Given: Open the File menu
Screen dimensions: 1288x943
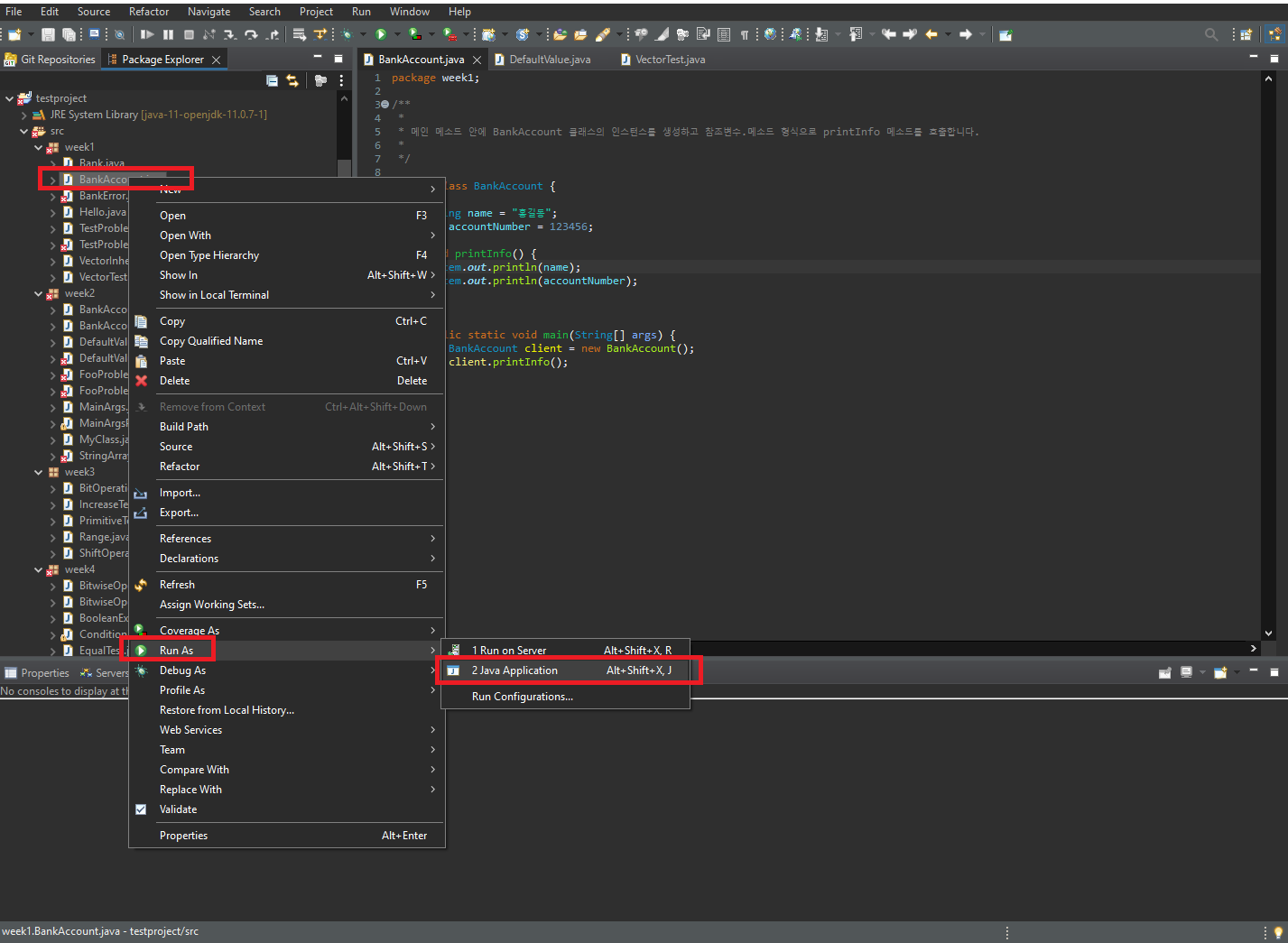Looking at the screenshot, I should [x=14, y=12].
